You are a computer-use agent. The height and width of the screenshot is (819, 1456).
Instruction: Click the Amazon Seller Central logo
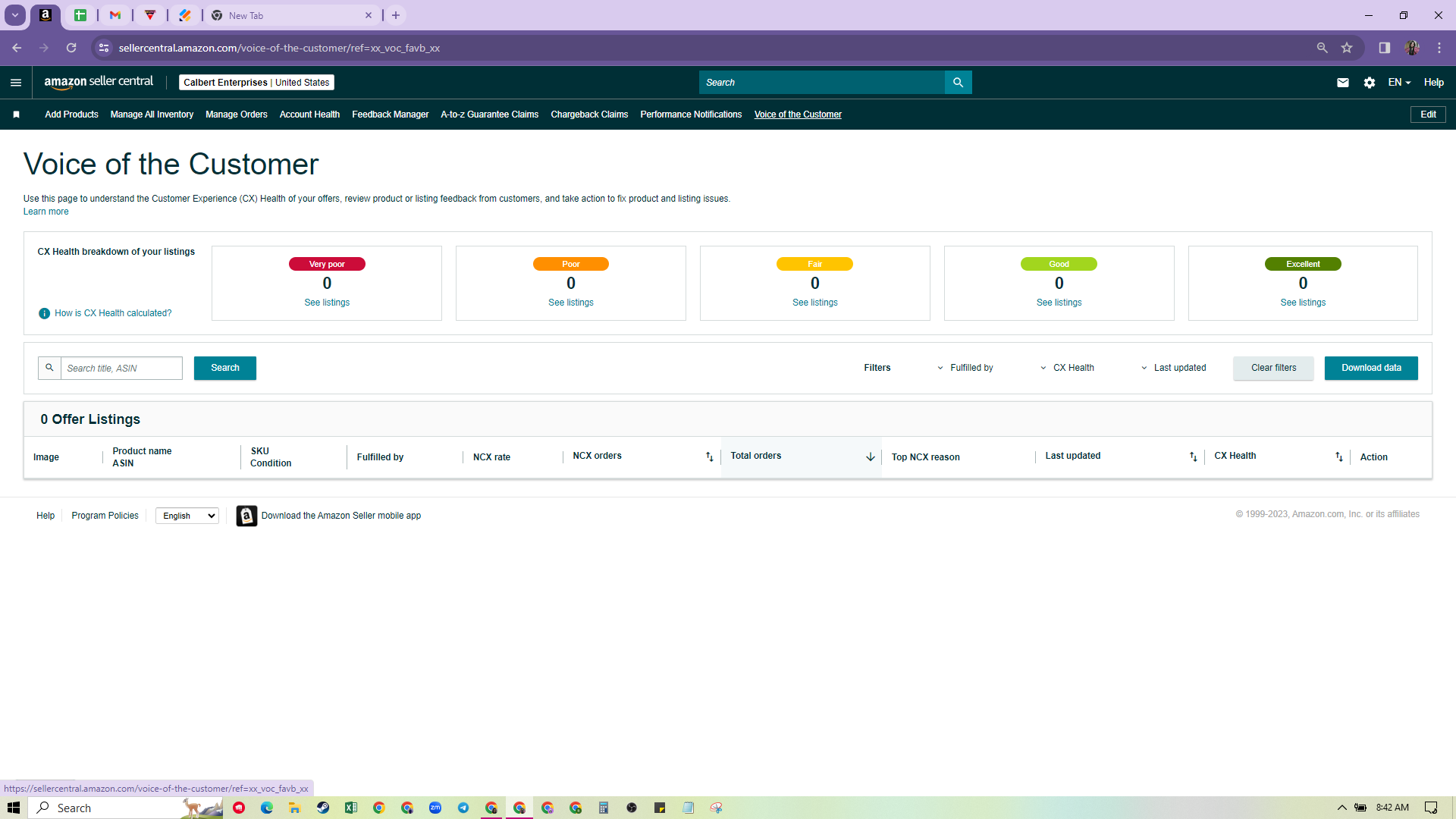pyautogui.click(x=99, y=82)
